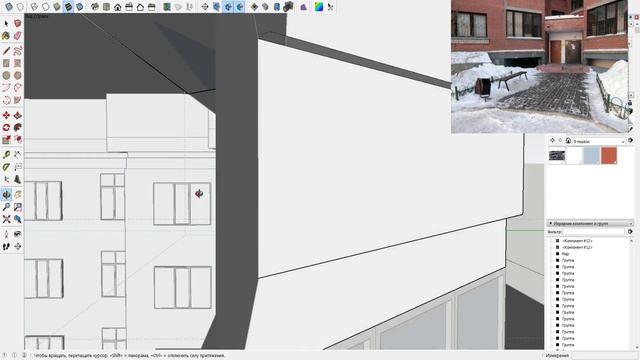Select the arrow Select tool
This screenshot has width=640, height=360.
[x=6, y=24]
